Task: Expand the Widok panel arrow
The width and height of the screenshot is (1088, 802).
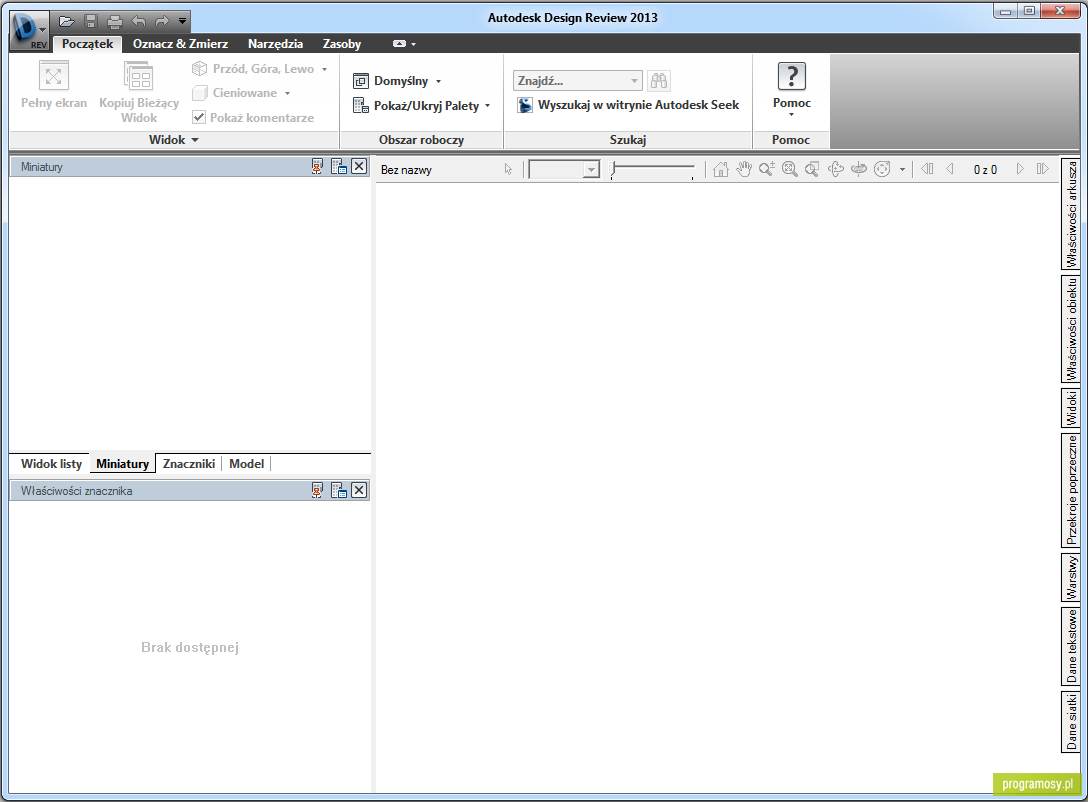Action: [195, 139]
